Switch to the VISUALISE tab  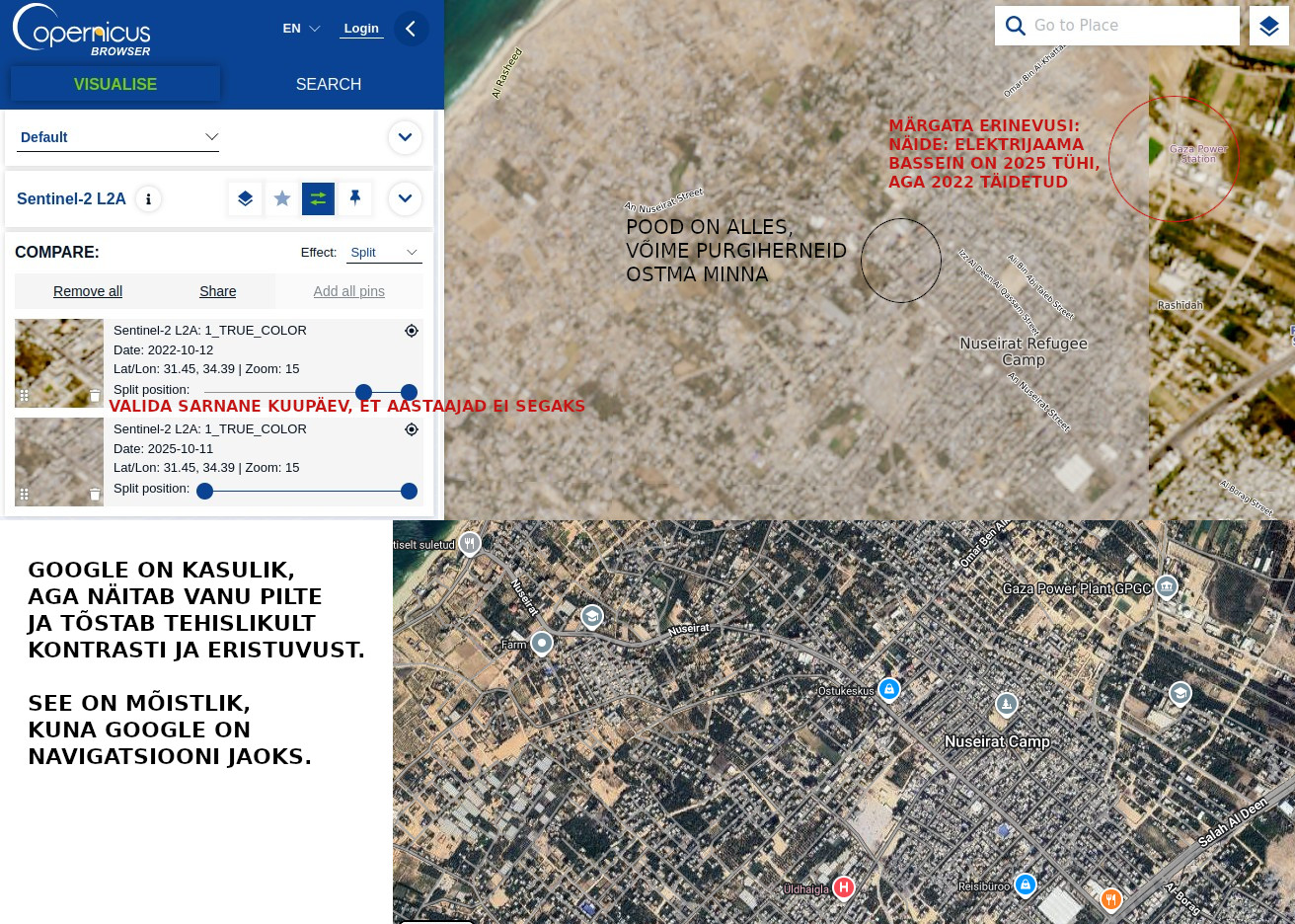click(x=115, y=85)
